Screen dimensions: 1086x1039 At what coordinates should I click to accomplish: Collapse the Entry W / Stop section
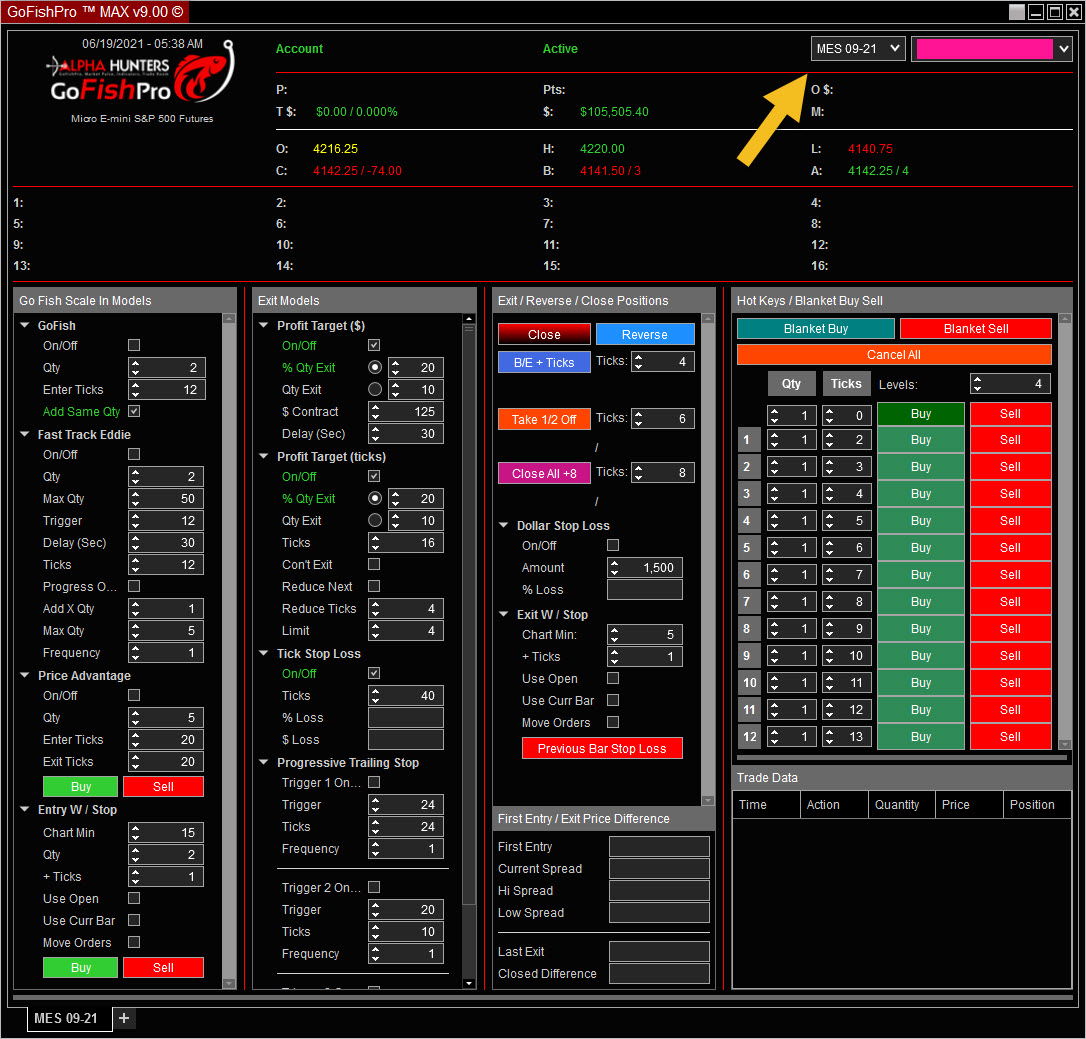pyautogui.click(x=25, y=809)
